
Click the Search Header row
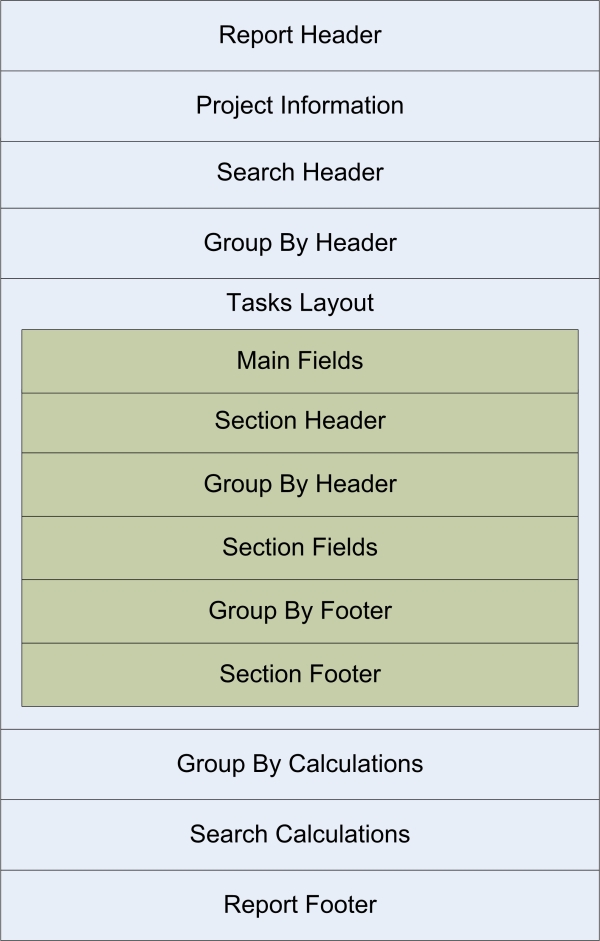coord(300,175)
